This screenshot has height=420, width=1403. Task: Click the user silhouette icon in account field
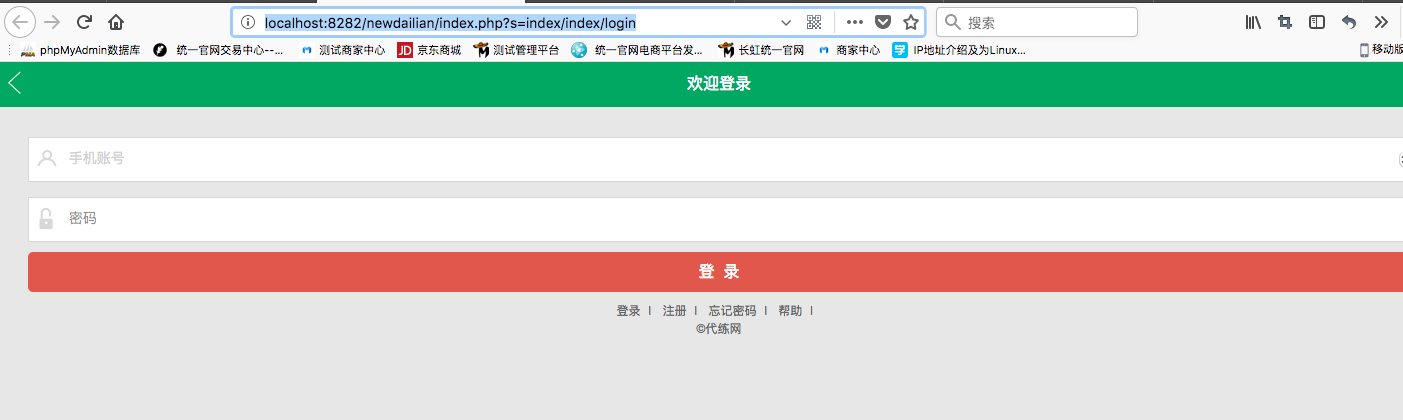[x=47, y=158]
